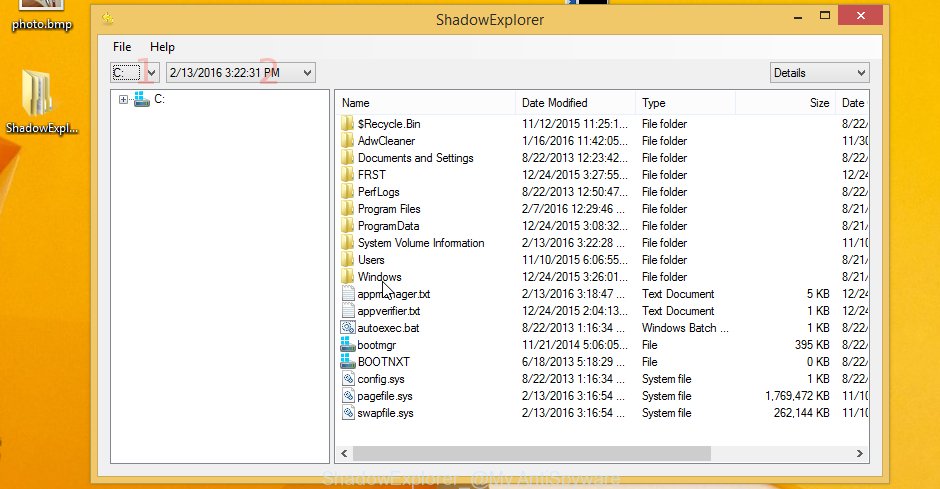Viewport: 940px width, 489px height.
Task: Select the bootmgr file name
Action: (x=376, y=345)
